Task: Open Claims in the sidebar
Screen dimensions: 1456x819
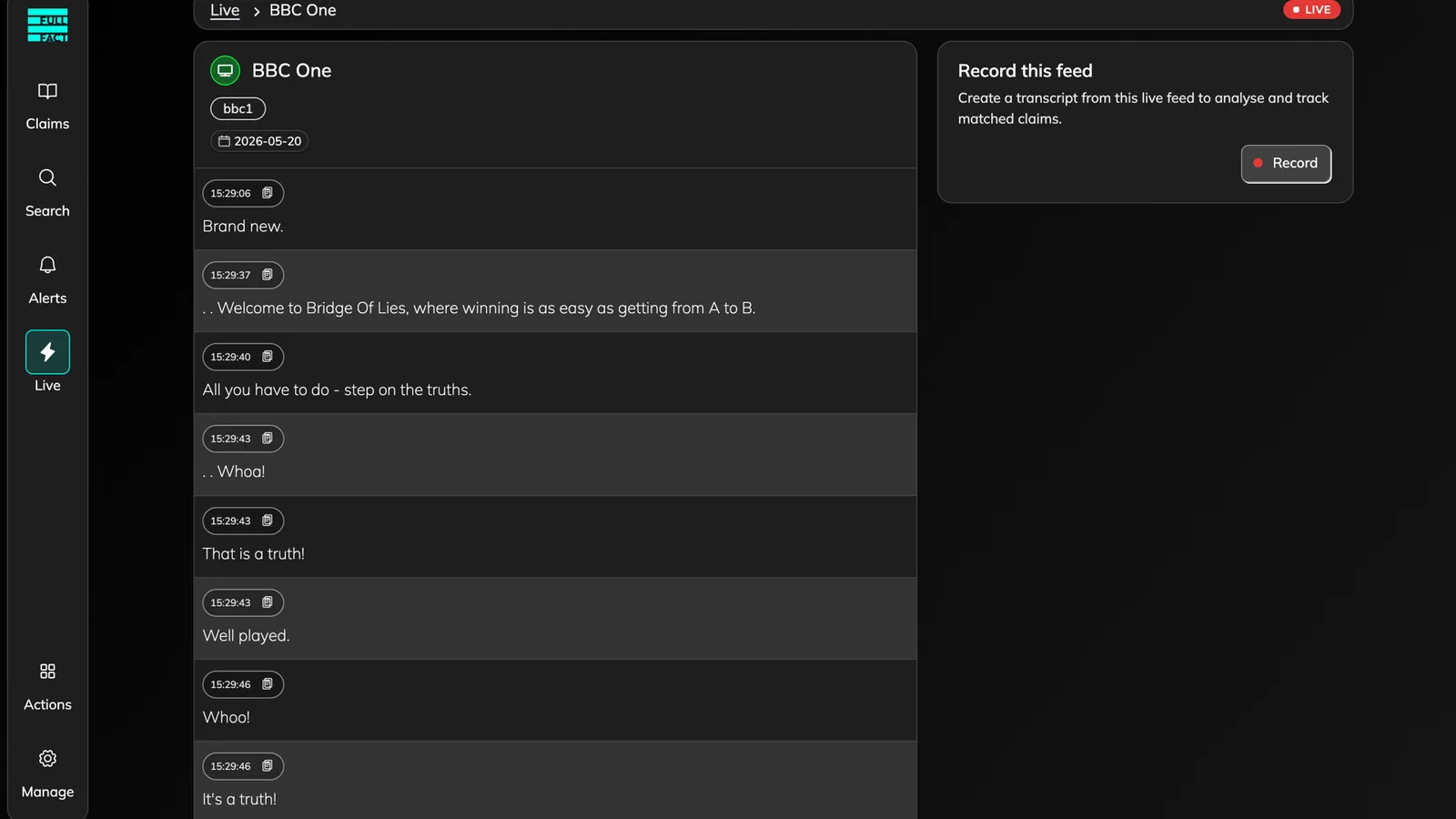Action: (x=47, y=106)
